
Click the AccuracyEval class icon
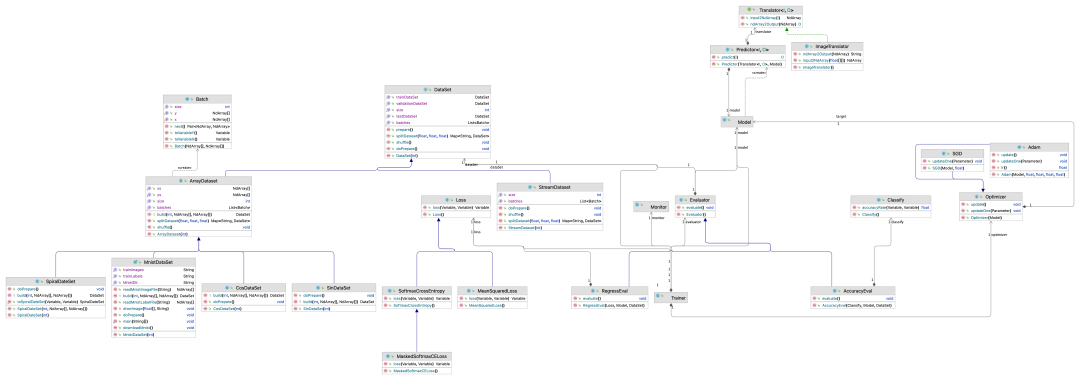tap(835, 291)
